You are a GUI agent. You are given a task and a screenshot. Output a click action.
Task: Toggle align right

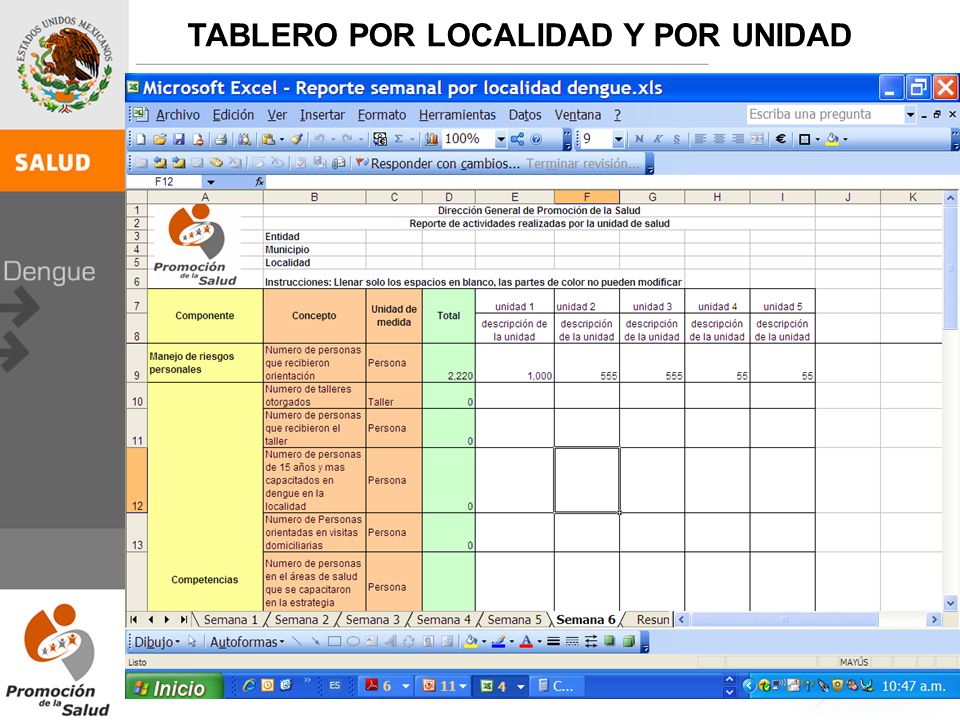[738, 139]
